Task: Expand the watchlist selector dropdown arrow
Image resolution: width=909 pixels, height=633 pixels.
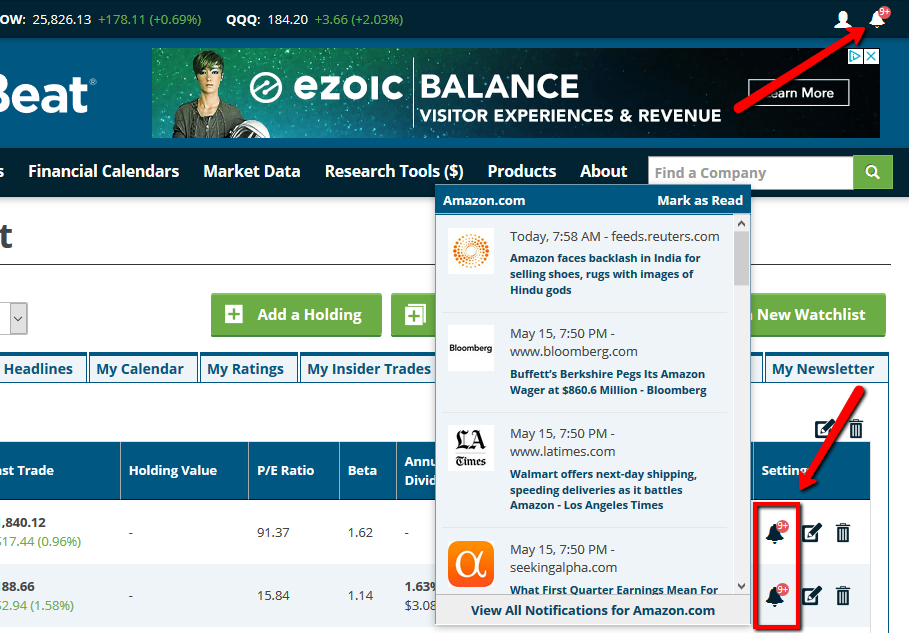Action: 18,318
